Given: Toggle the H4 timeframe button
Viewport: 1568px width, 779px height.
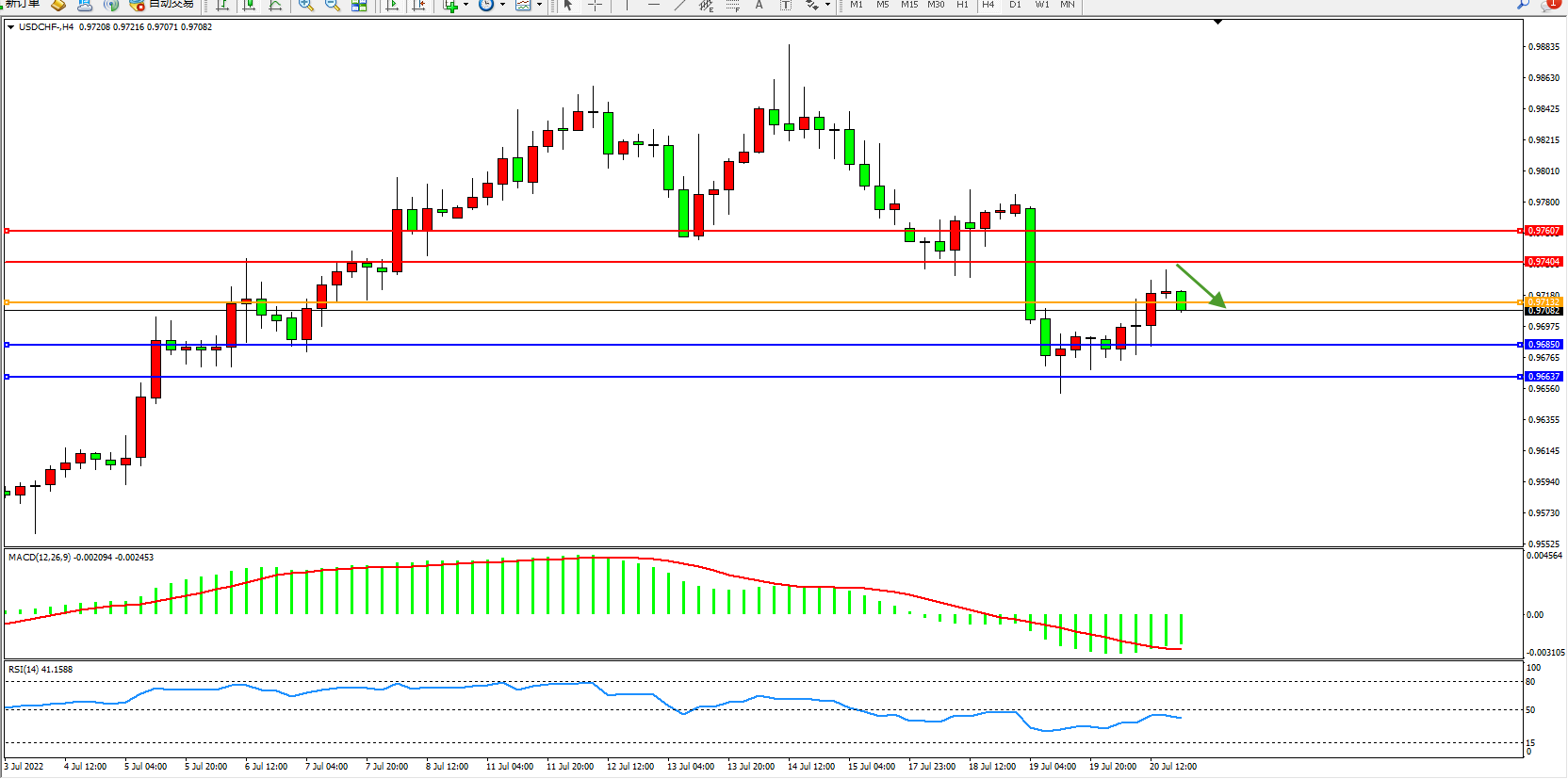Looking at the screenshot, I should tap(988, 5).
